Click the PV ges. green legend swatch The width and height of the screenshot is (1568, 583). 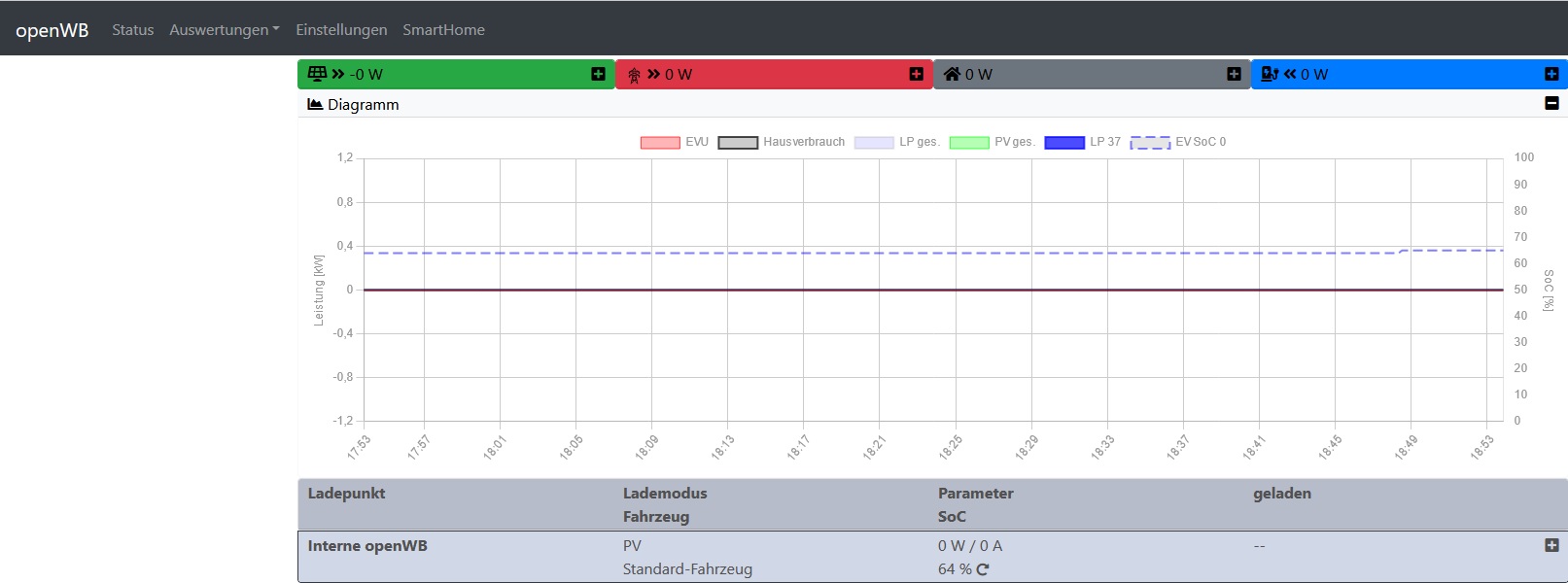(968, 142)
